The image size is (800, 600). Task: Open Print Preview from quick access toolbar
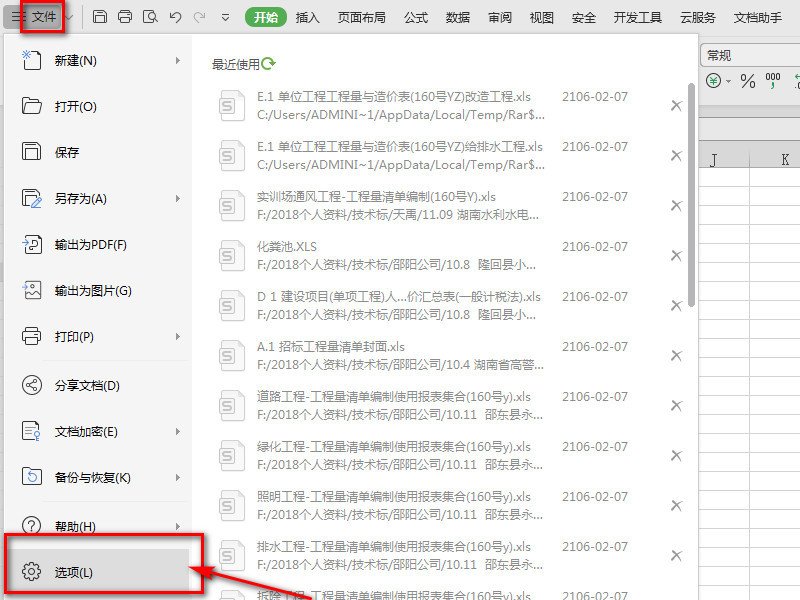click(150, 16)
